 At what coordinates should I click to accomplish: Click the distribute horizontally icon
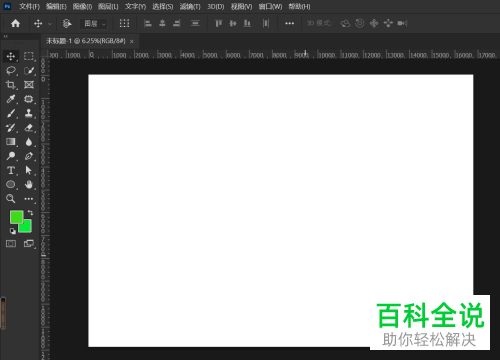[x=266, y=23]
